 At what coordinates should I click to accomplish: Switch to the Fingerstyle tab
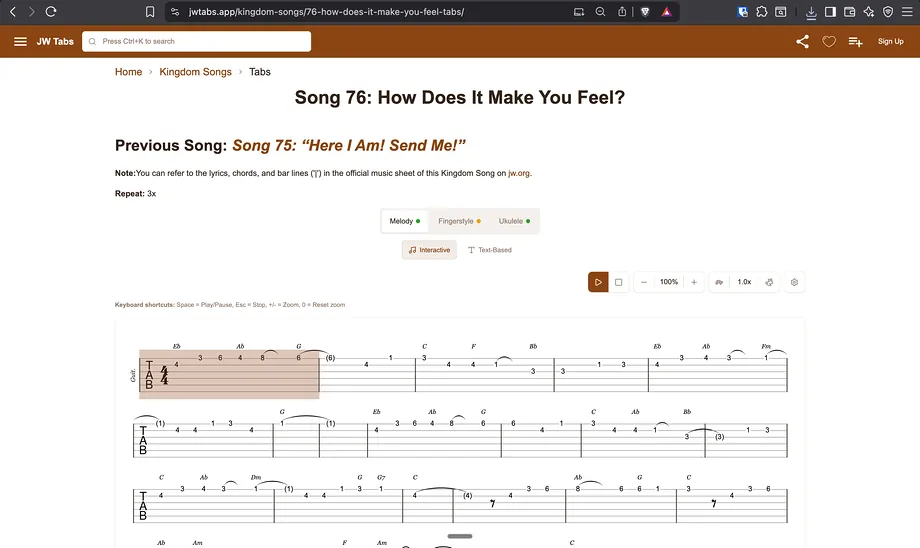(x=459, y=221)
